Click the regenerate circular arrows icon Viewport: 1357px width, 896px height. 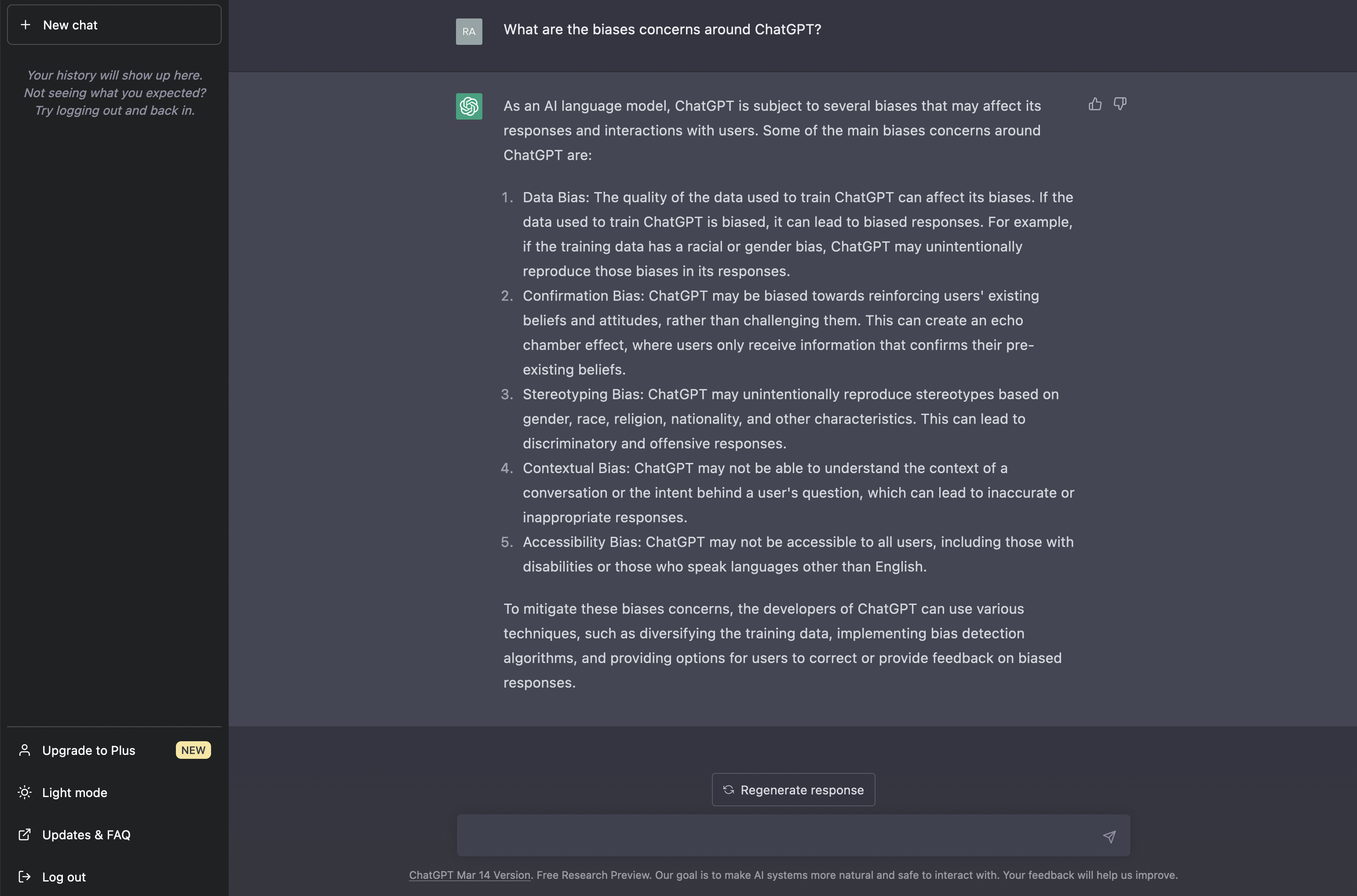pyautogui.click(x=729, y=790)
